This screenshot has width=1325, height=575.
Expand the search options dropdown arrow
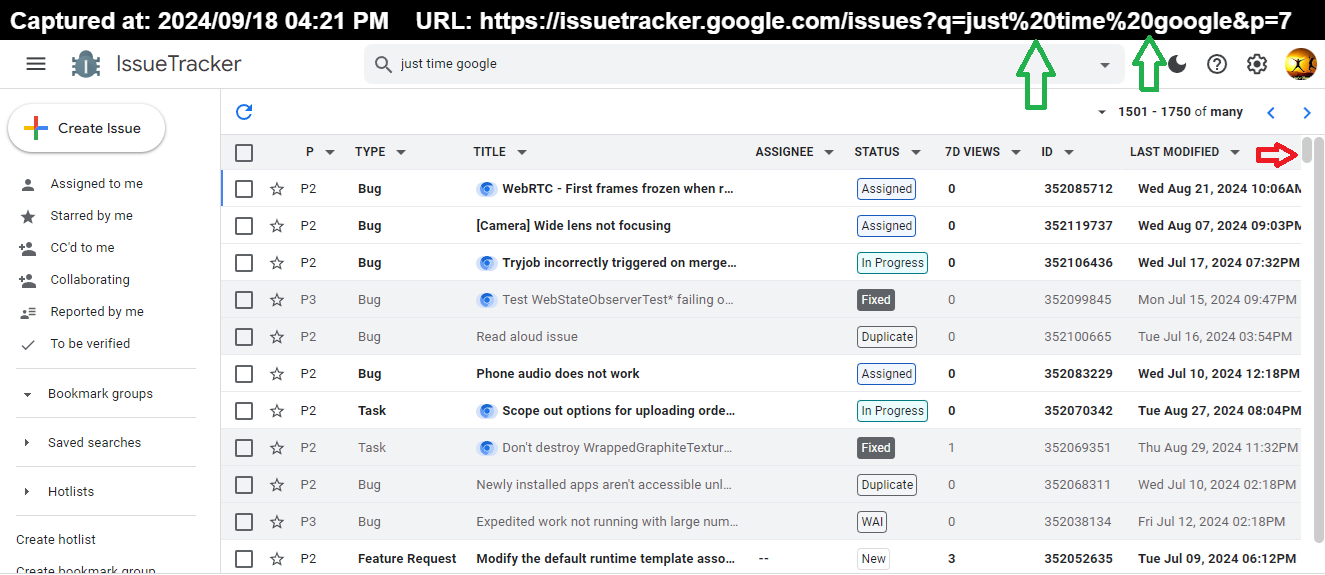(1105, 65)
